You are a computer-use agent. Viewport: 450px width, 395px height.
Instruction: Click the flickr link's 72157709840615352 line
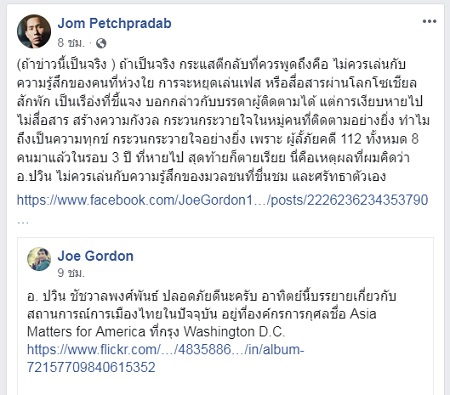click(91, 367)
